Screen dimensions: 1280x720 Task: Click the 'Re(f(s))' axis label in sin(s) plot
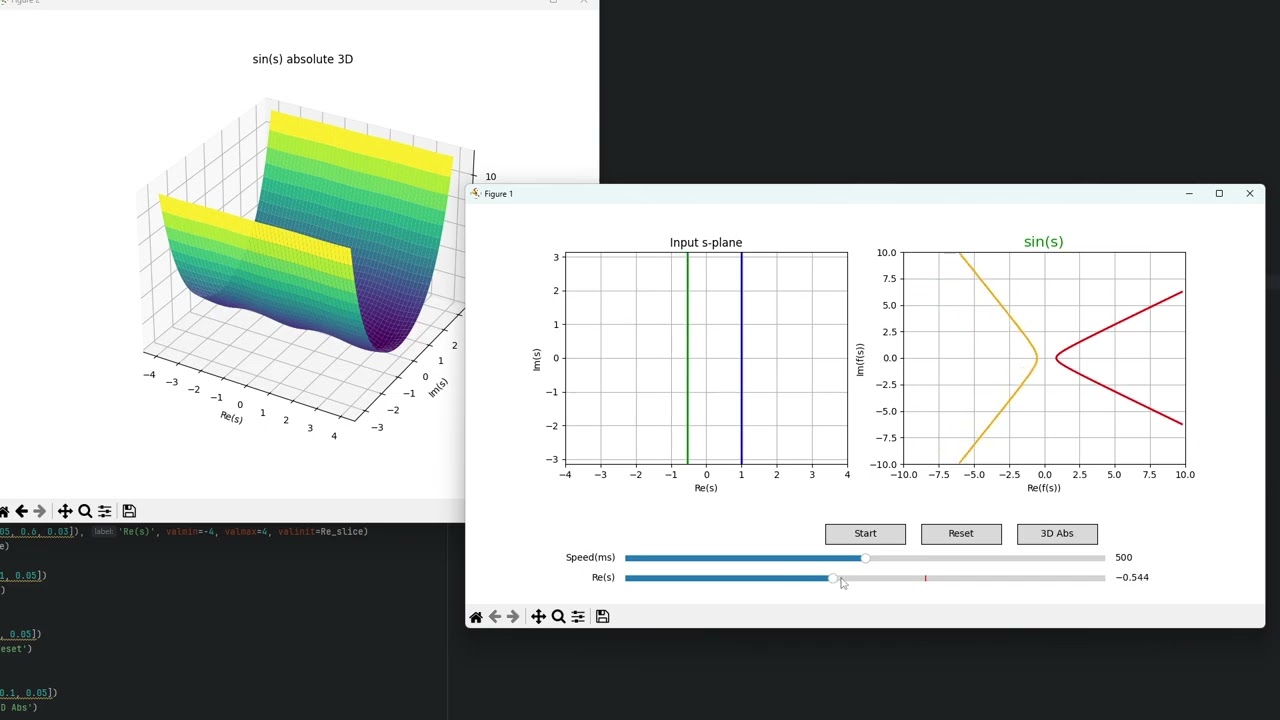[x=1044, y=488]
